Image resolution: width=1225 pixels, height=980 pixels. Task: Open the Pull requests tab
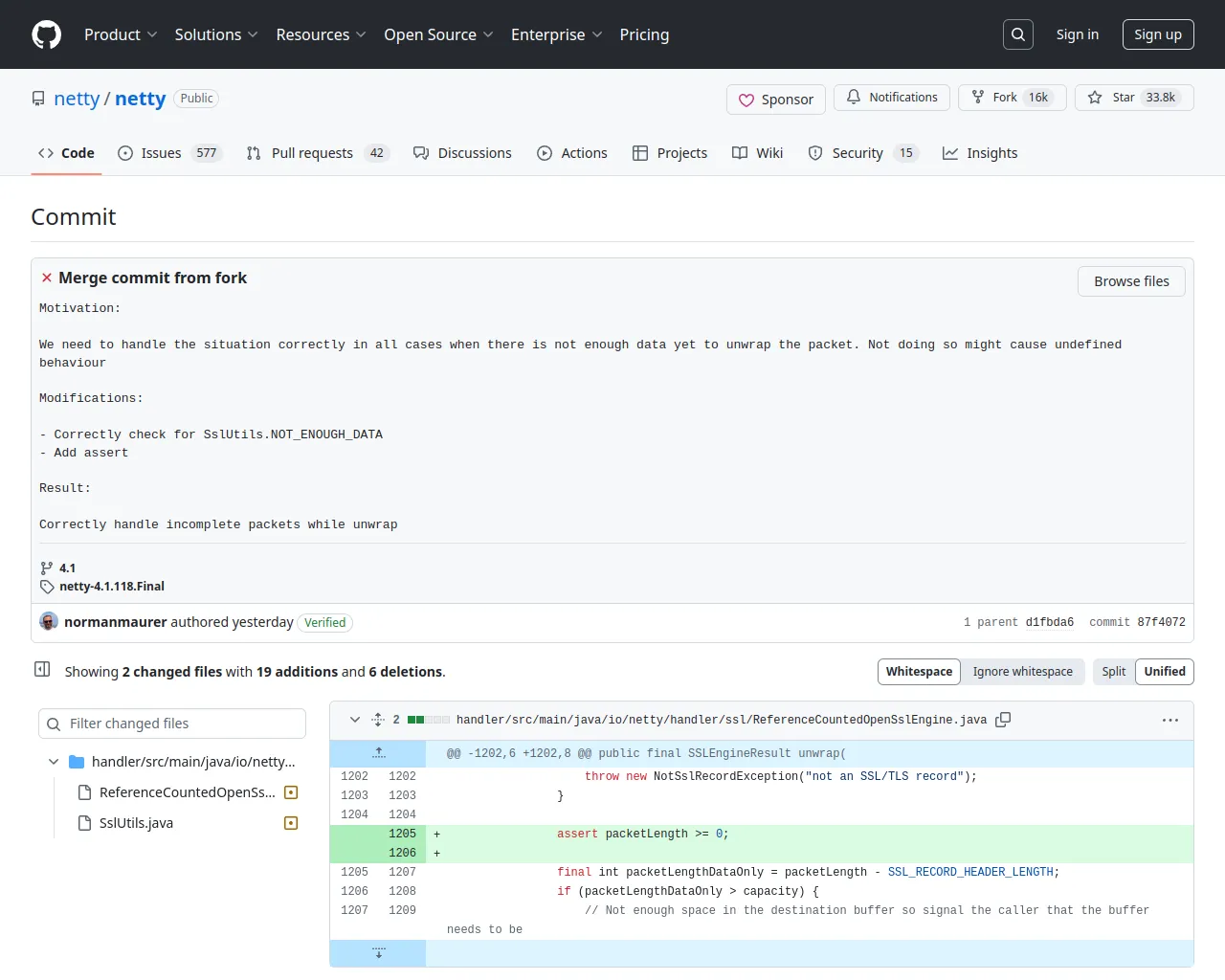click(318, 153)
